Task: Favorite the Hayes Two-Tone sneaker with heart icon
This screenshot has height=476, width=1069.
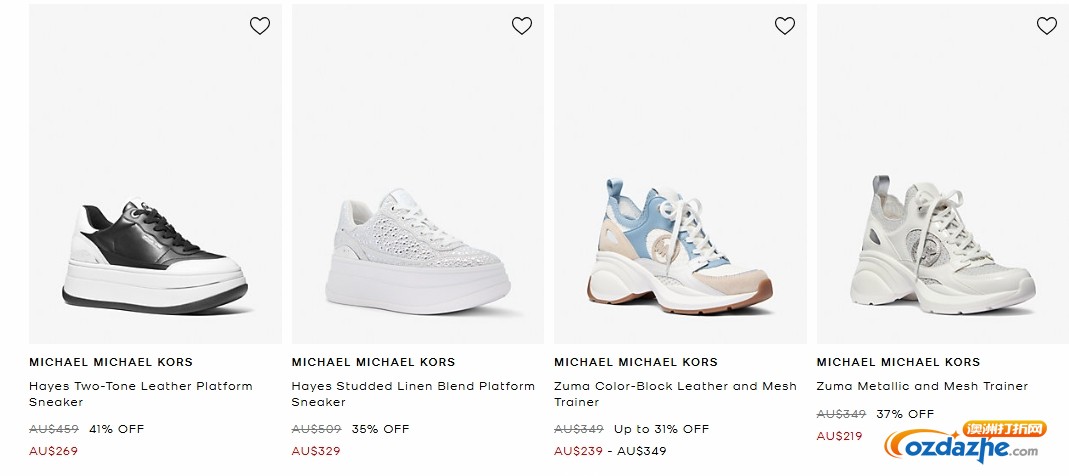Action: (x=260, y=26)
